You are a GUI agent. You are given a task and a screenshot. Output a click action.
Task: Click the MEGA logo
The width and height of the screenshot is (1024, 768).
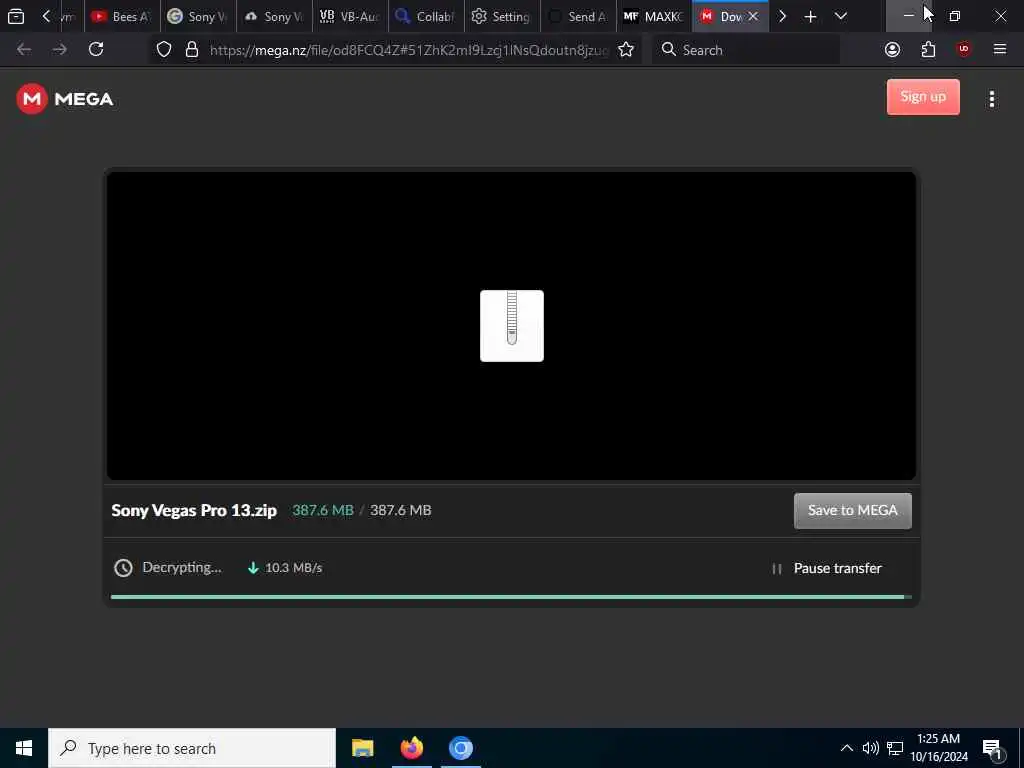[65, 99]
